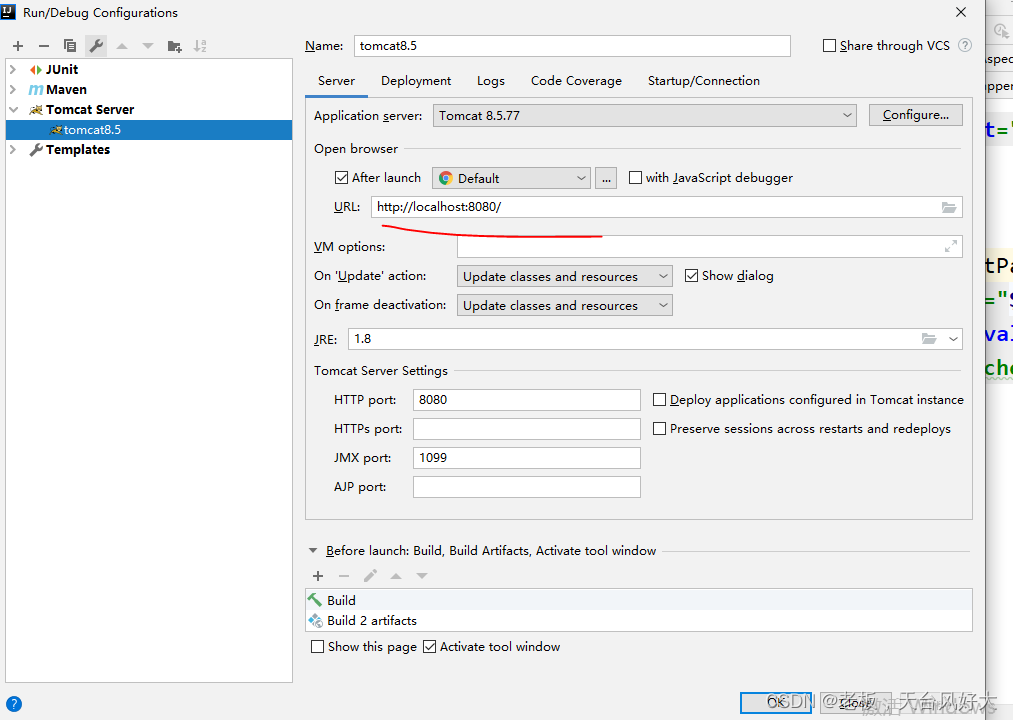Check the Show this page option
This screenshot has width=1013, height=720.
coord(317,647)
